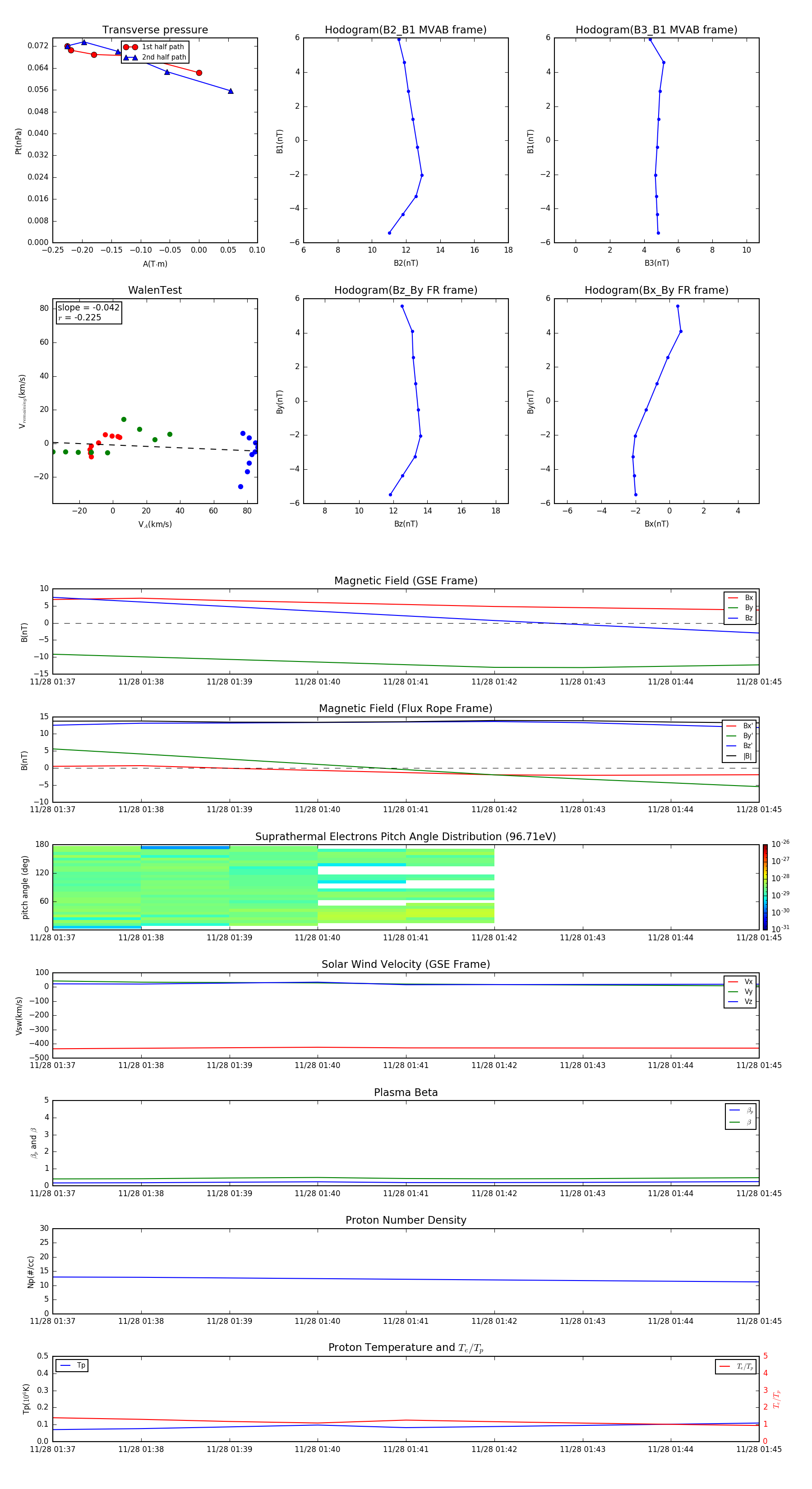Image resolution: width=812 pixels, height=1489 pixels.
Task: Click the 'Bz(nT)' axis label
Action: [x=406, y=524]
